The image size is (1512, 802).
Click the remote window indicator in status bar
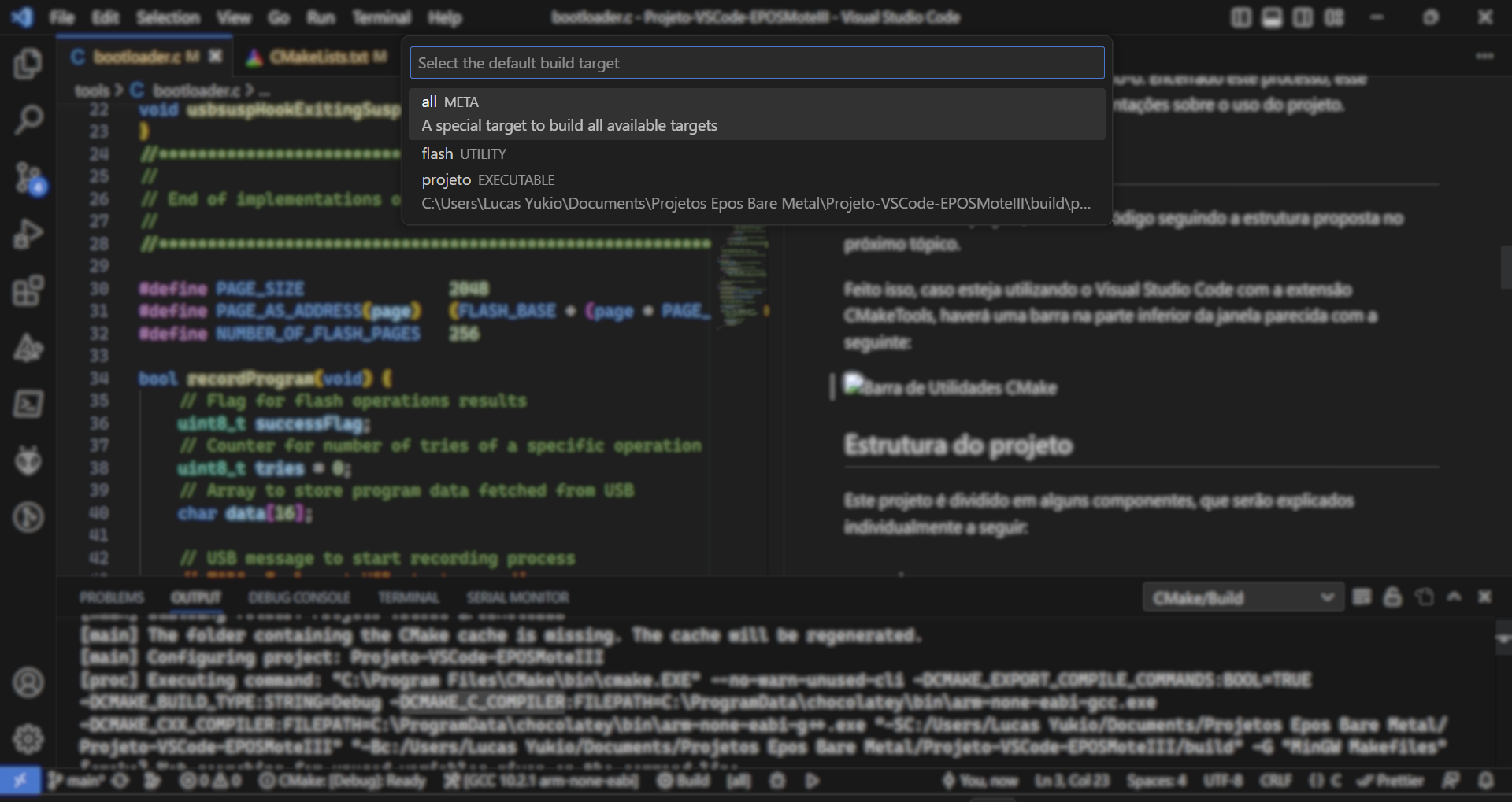[20, 781]
